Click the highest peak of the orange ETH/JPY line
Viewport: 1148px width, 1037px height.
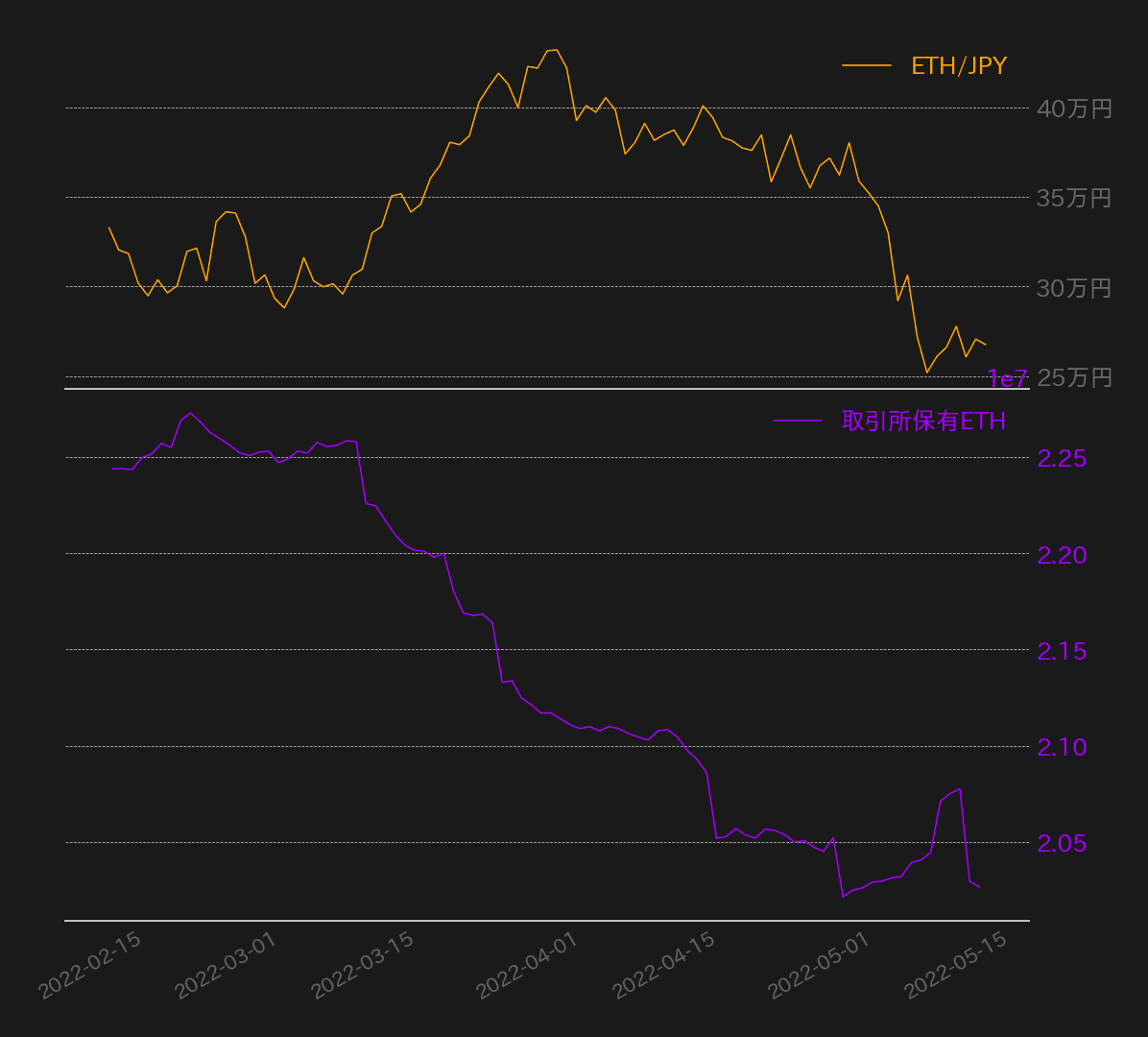(x=556, y=50)
